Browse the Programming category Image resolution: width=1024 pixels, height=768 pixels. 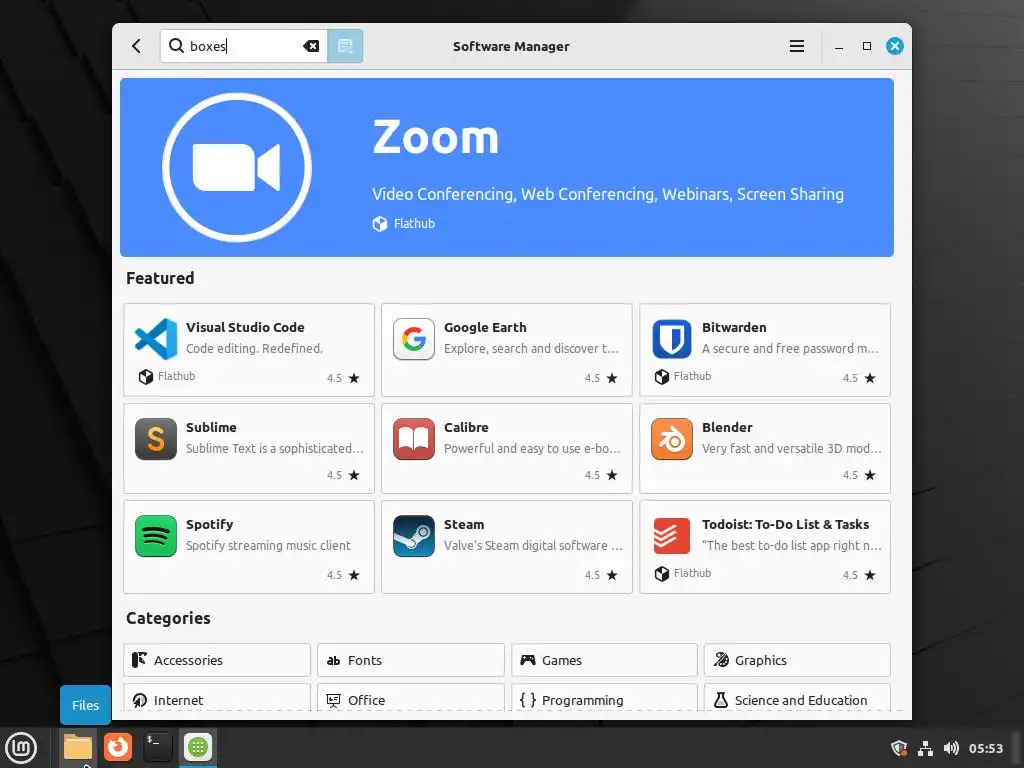pyautogui.click(x=605, y=699)
